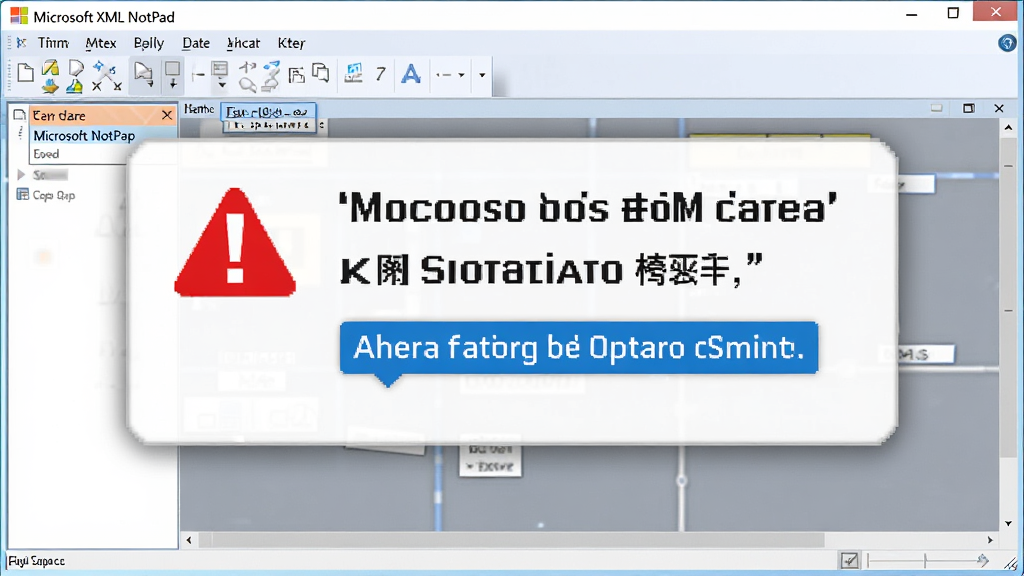1024x576 pixels.
Task: Click the 7 toolbar button
Action: (381, 74)
